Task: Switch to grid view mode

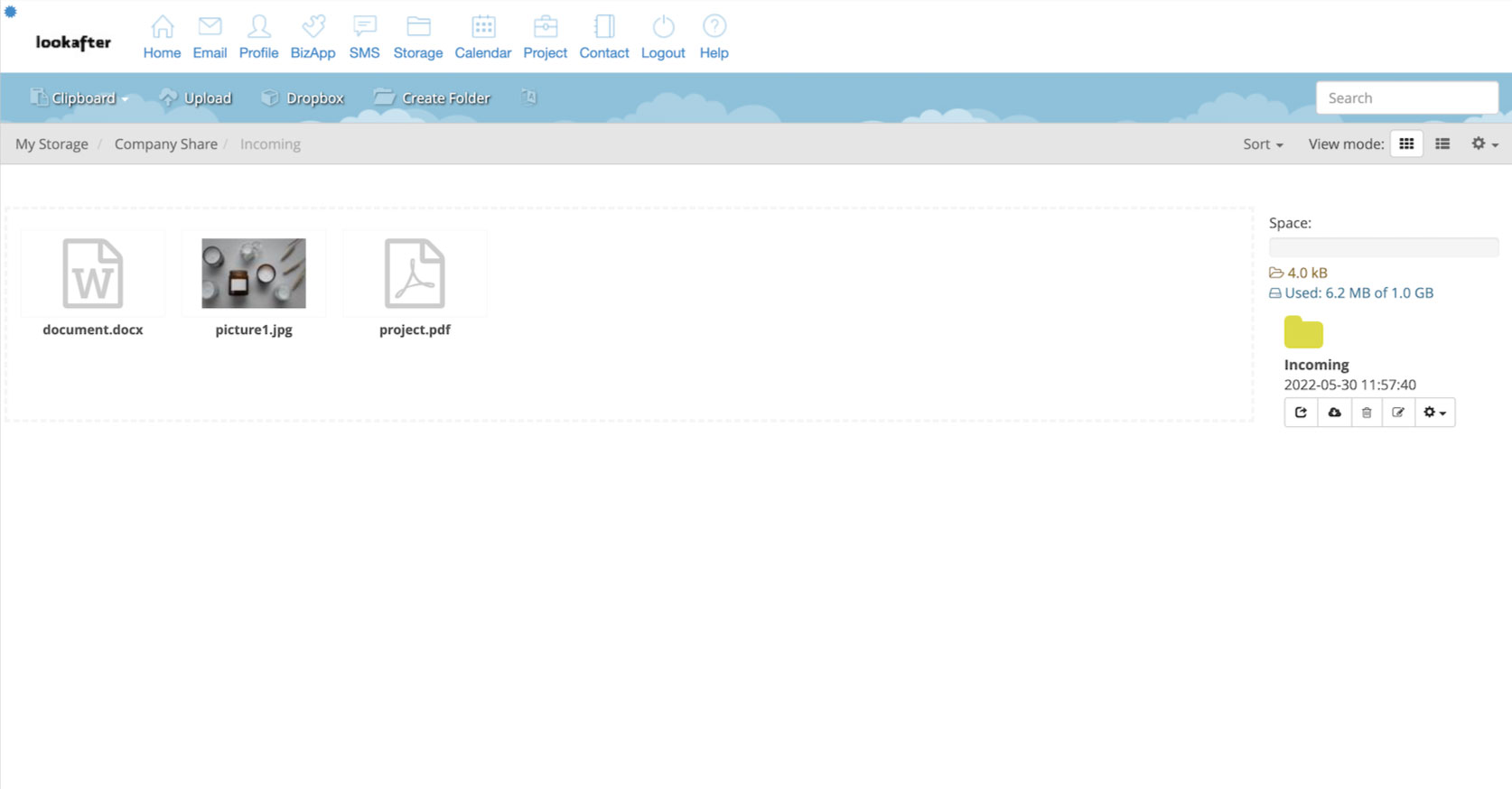Action: point(1406,144)
